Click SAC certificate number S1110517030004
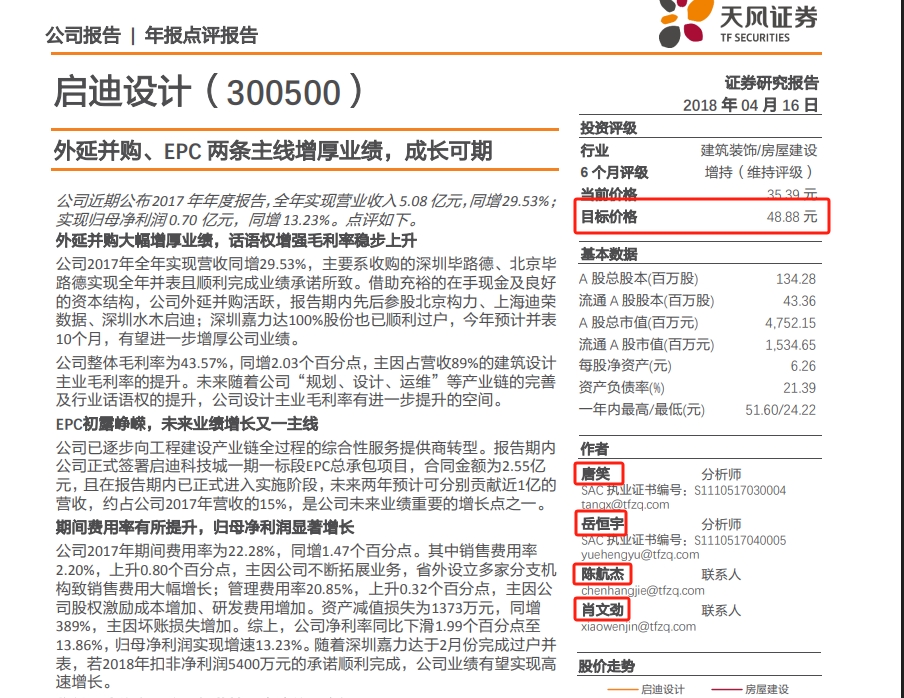This screenshot has height=698, width=904. click(740, 491)
